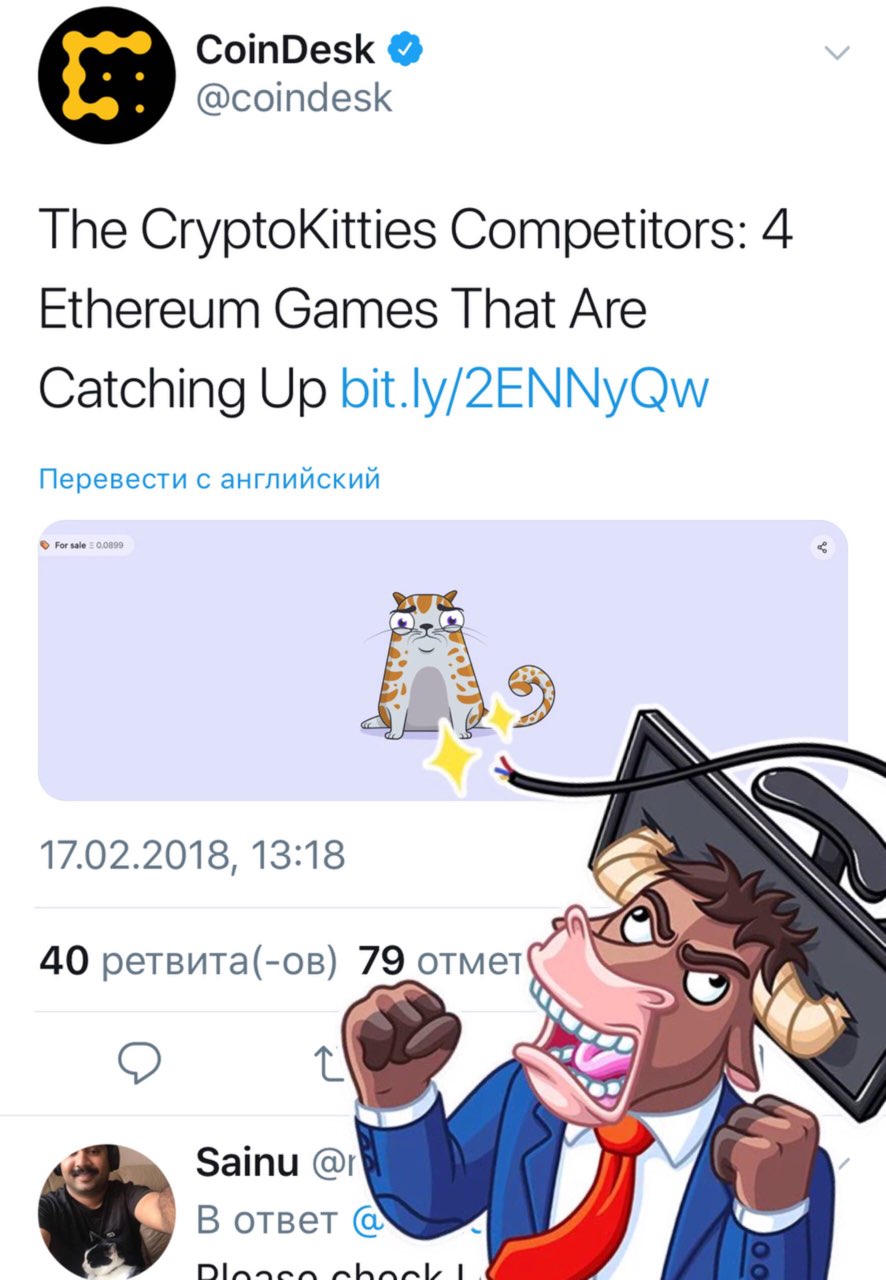Screen dimensions: 886x1280
Task: Tap the For sale price tag
Action: point(87,546)
